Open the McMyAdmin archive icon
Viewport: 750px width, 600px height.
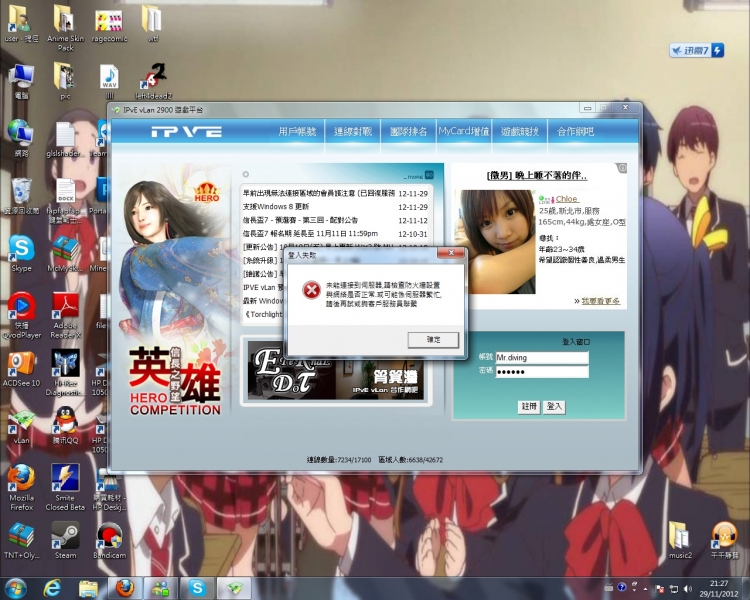pos(65,254)
